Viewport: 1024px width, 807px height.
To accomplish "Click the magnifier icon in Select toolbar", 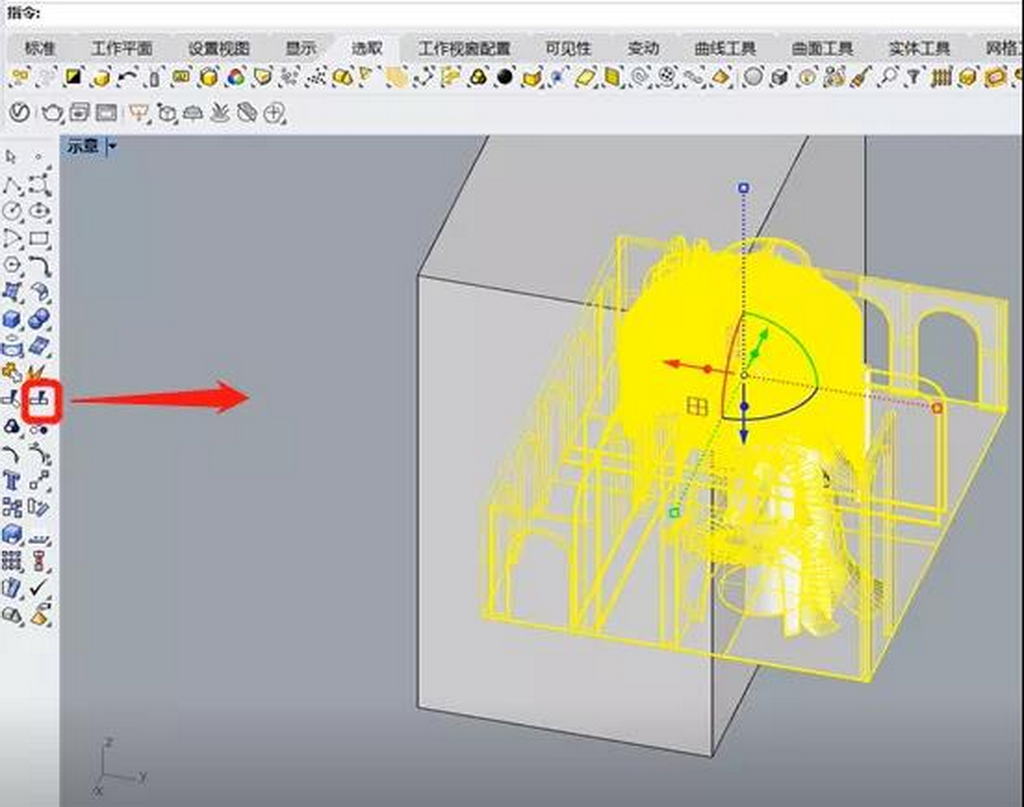I will (x=887, y=77).
